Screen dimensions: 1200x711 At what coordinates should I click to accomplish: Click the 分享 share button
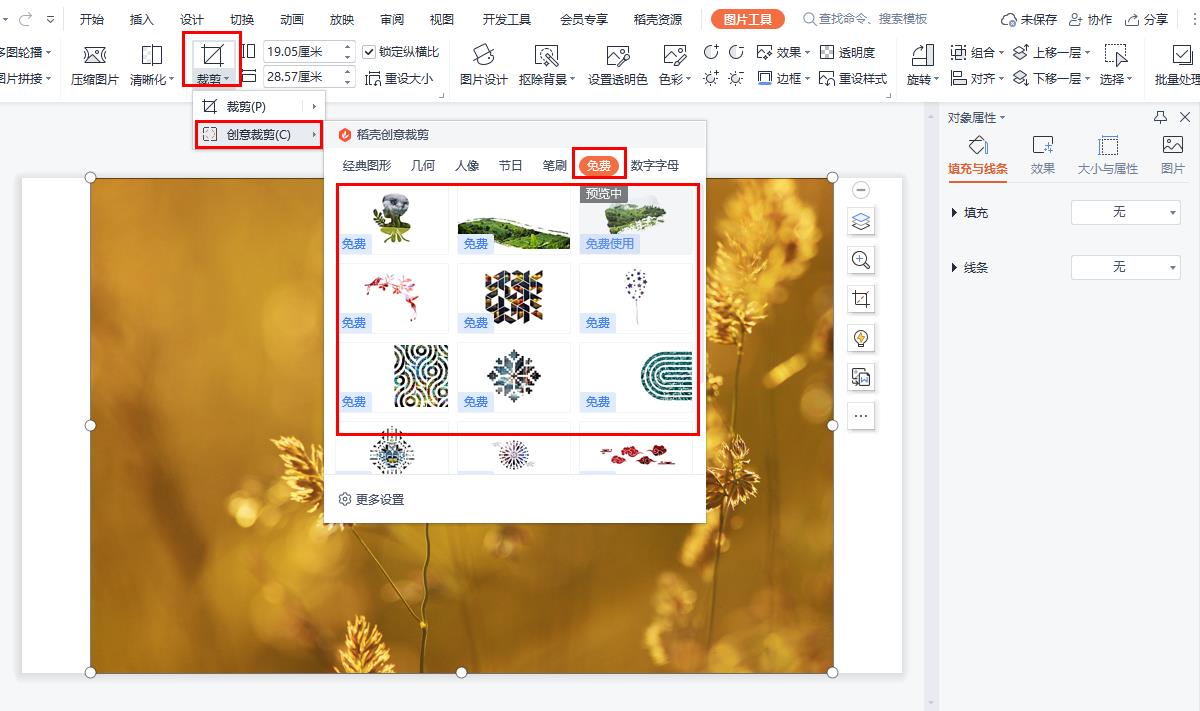point(1147,19)
